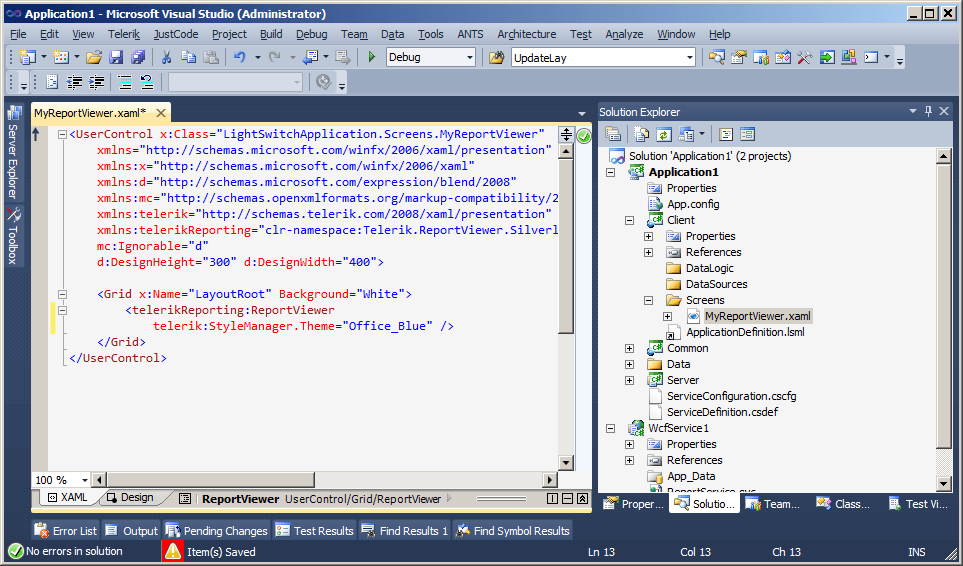
Task: Open the Debug configuration dropdown
Action: [x=469, y=58]
